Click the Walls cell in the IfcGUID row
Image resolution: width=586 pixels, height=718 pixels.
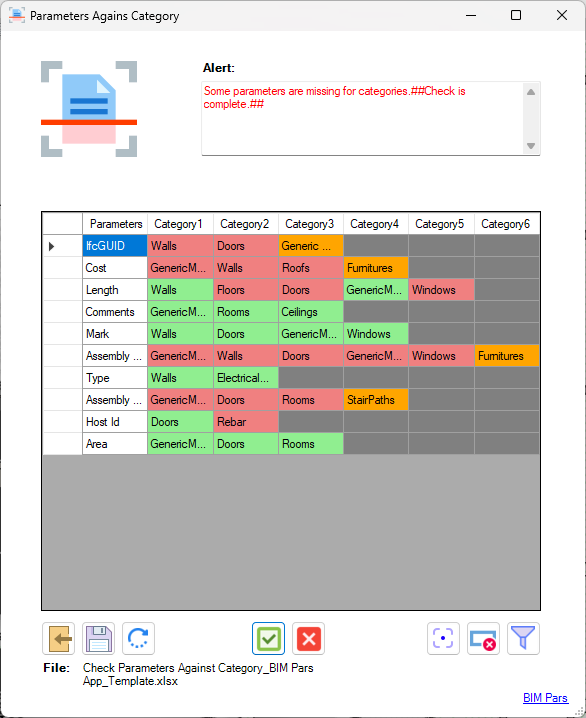[180, 246]
